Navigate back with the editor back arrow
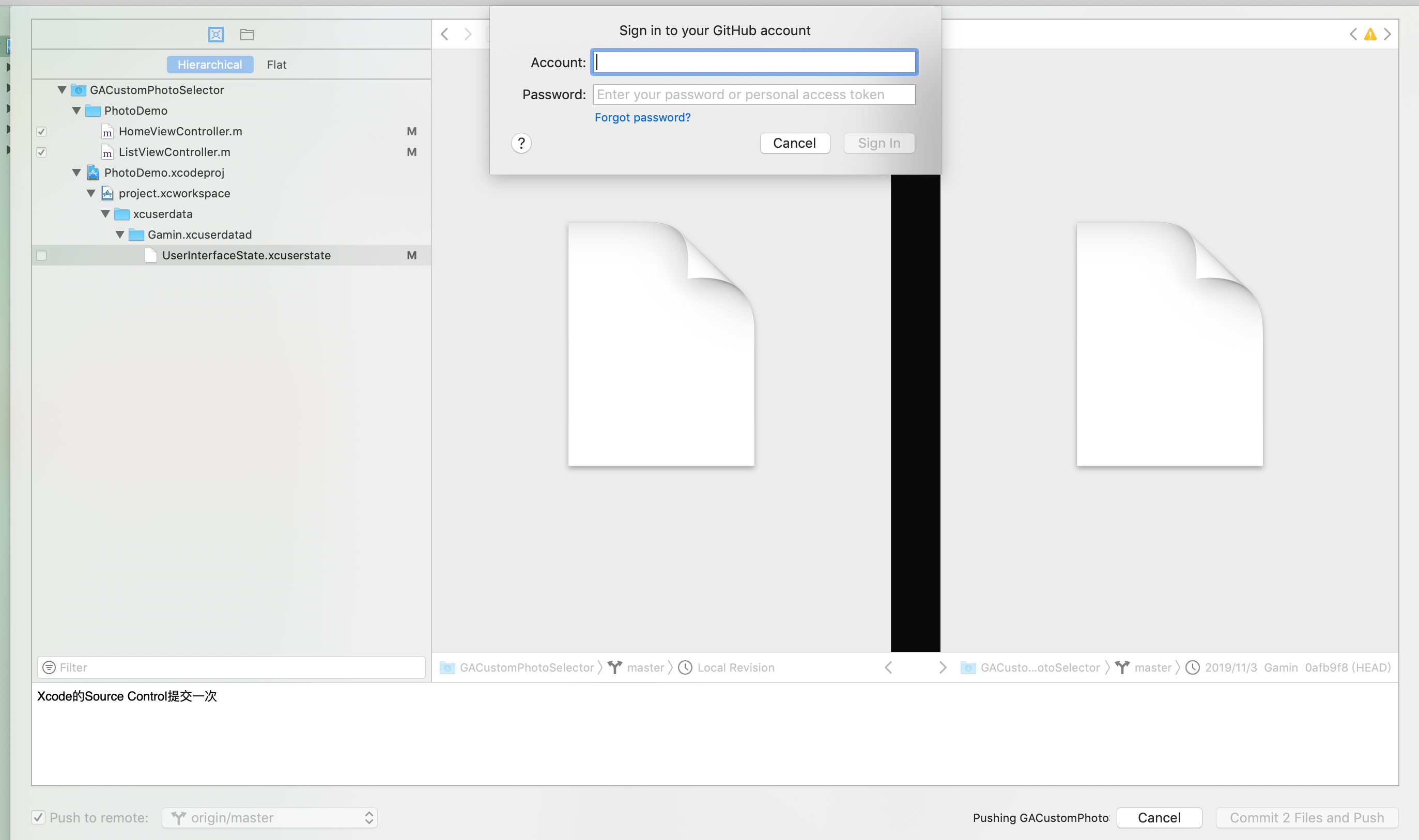The image size is (1419, 840). [445, 34]
